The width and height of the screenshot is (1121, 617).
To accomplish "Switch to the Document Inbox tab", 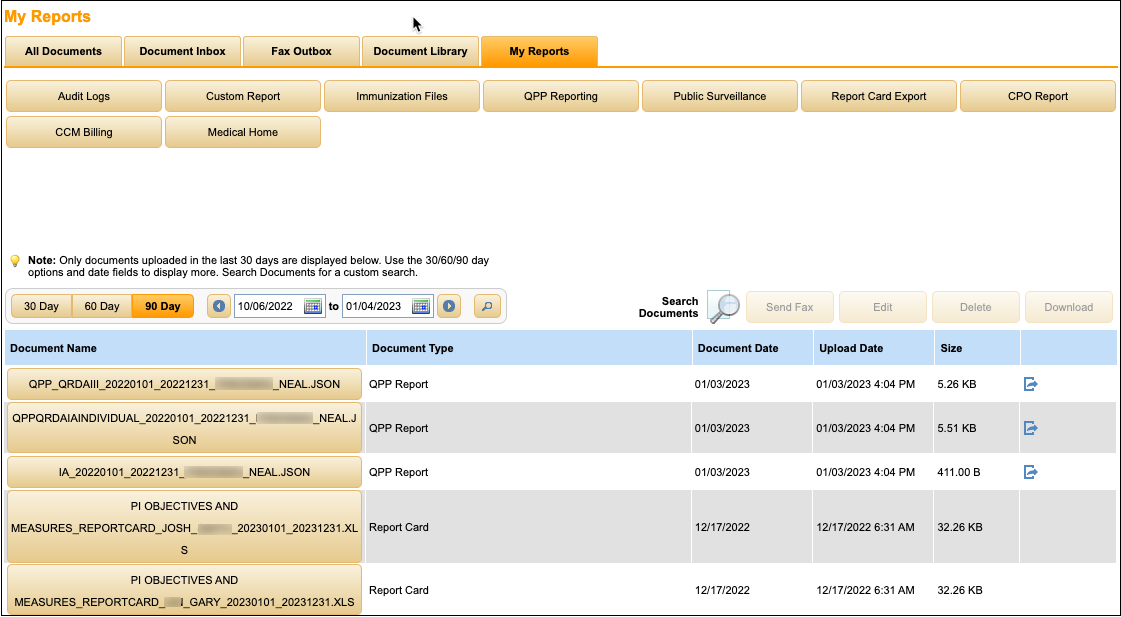I will coord(182,51).
